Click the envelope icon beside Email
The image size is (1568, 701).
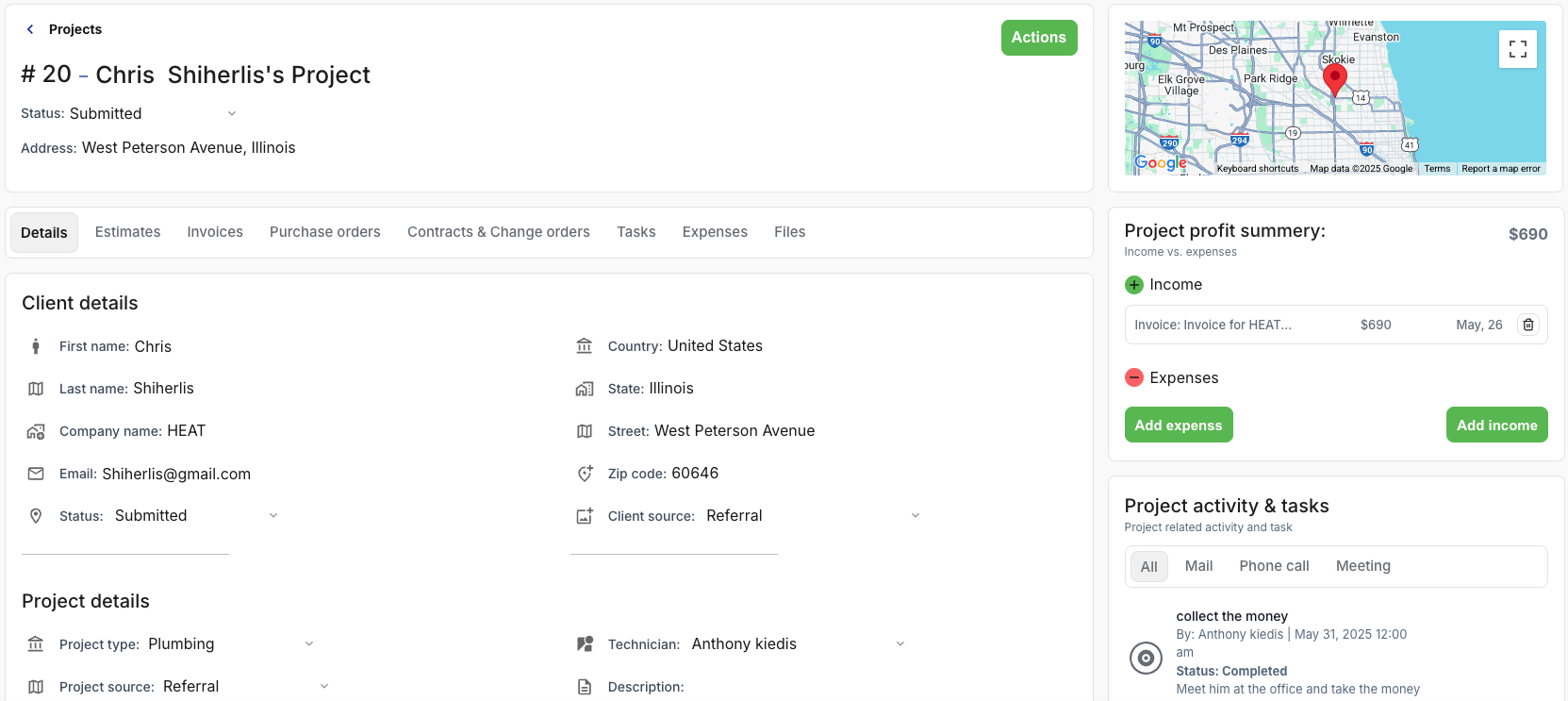[x=36, y=474]
